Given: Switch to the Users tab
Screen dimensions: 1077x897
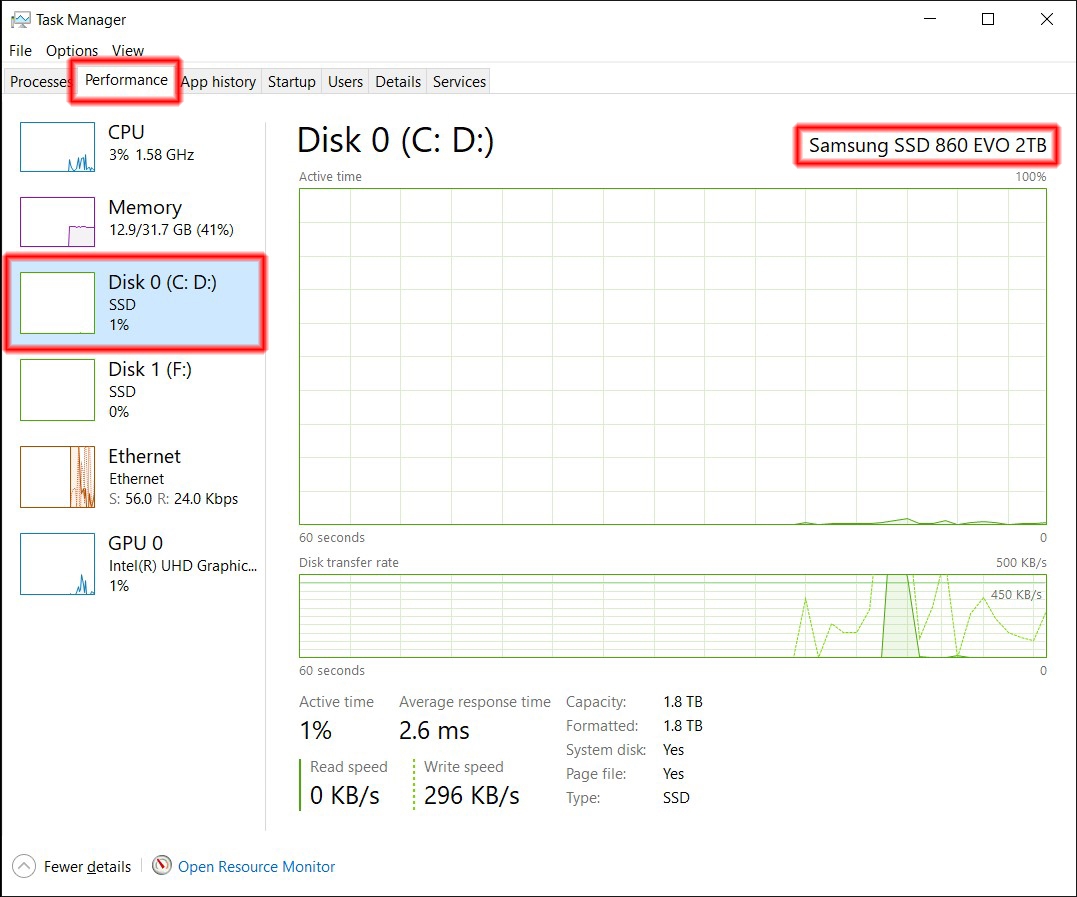Looking at the screenshot, I should (345, 82).
